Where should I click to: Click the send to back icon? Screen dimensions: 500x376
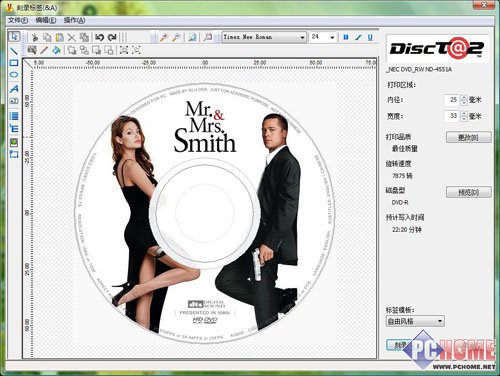[x=84, y=50]
